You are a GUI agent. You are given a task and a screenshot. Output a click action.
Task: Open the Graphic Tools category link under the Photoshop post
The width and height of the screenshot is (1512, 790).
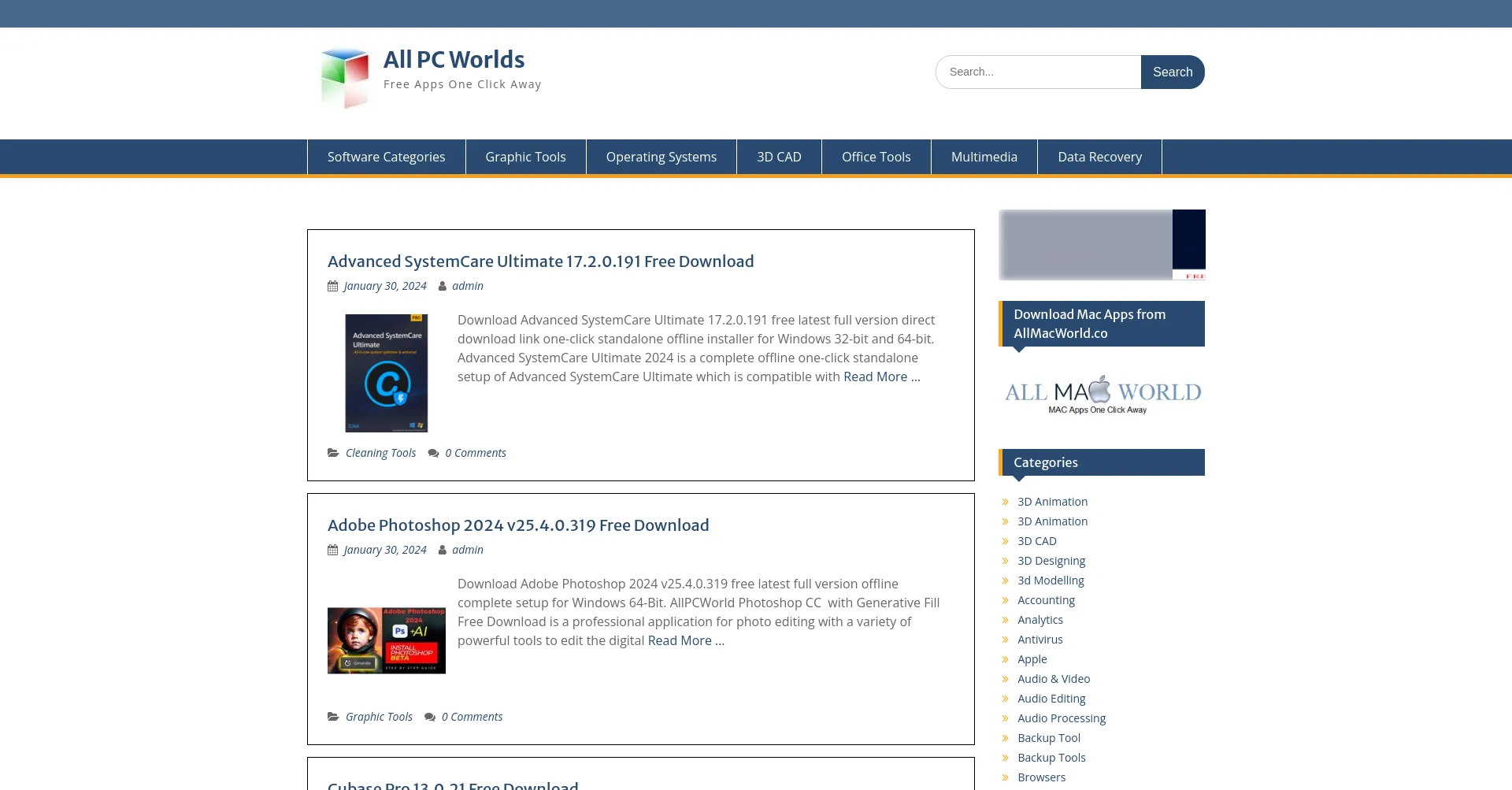pyautogui.click(x=379, y=717)
